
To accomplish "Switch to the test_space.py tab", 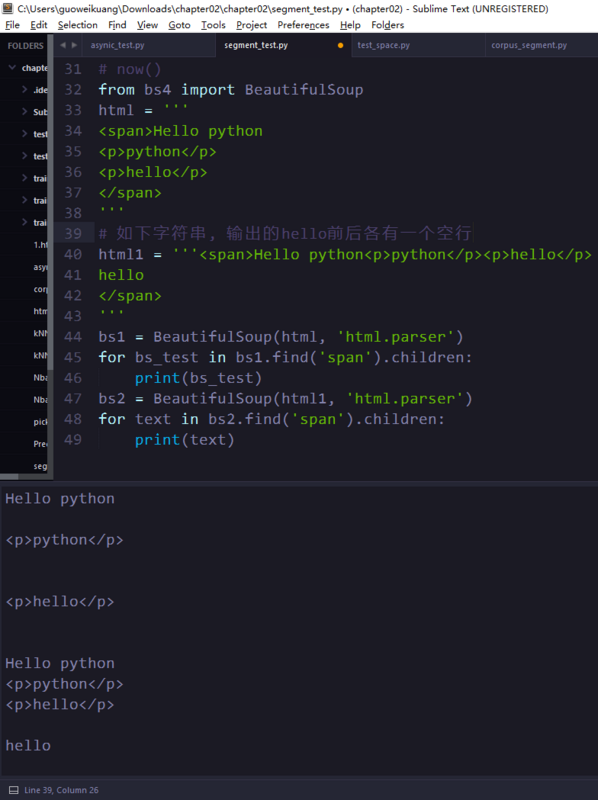I will point(383,45).
